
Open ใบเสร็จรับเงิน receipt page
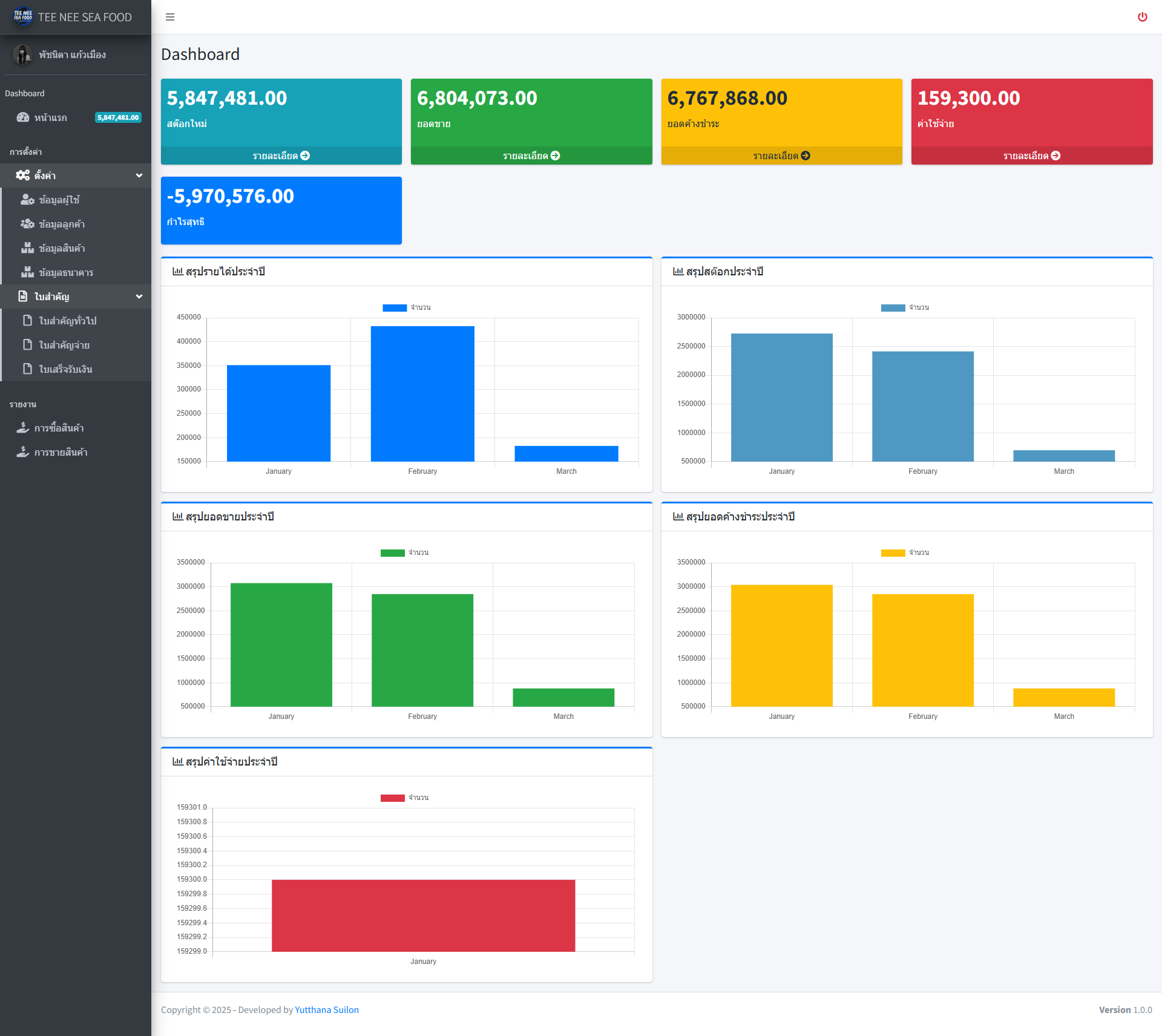[x=65, y=369]
